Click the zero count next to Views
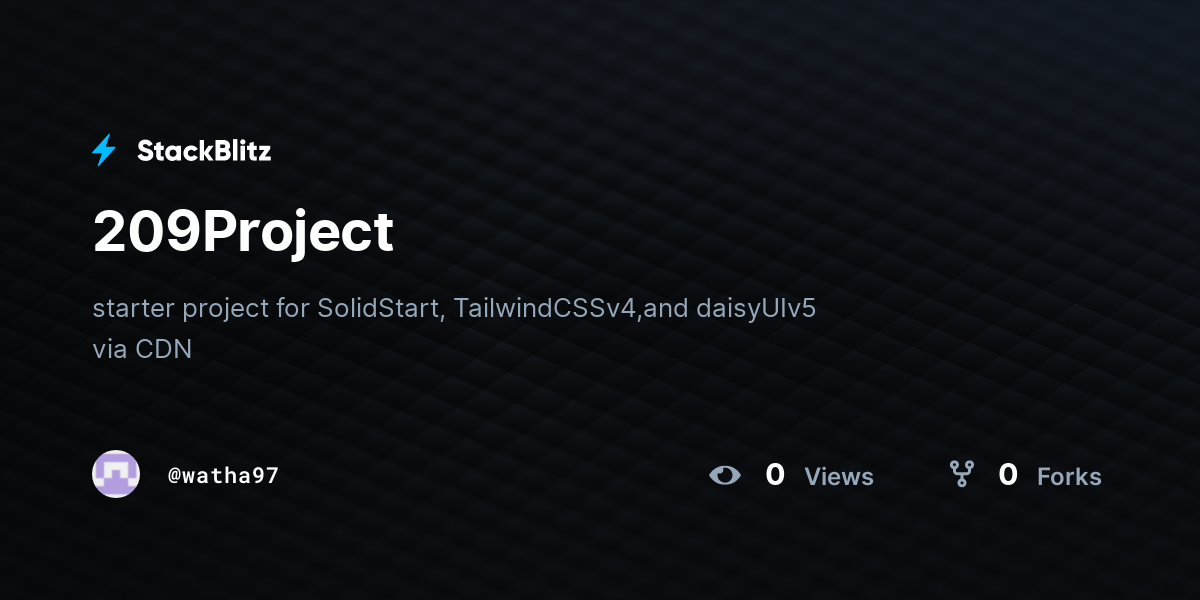The height and width of the screenshot is (600, 1200). (x=775, y=475)
